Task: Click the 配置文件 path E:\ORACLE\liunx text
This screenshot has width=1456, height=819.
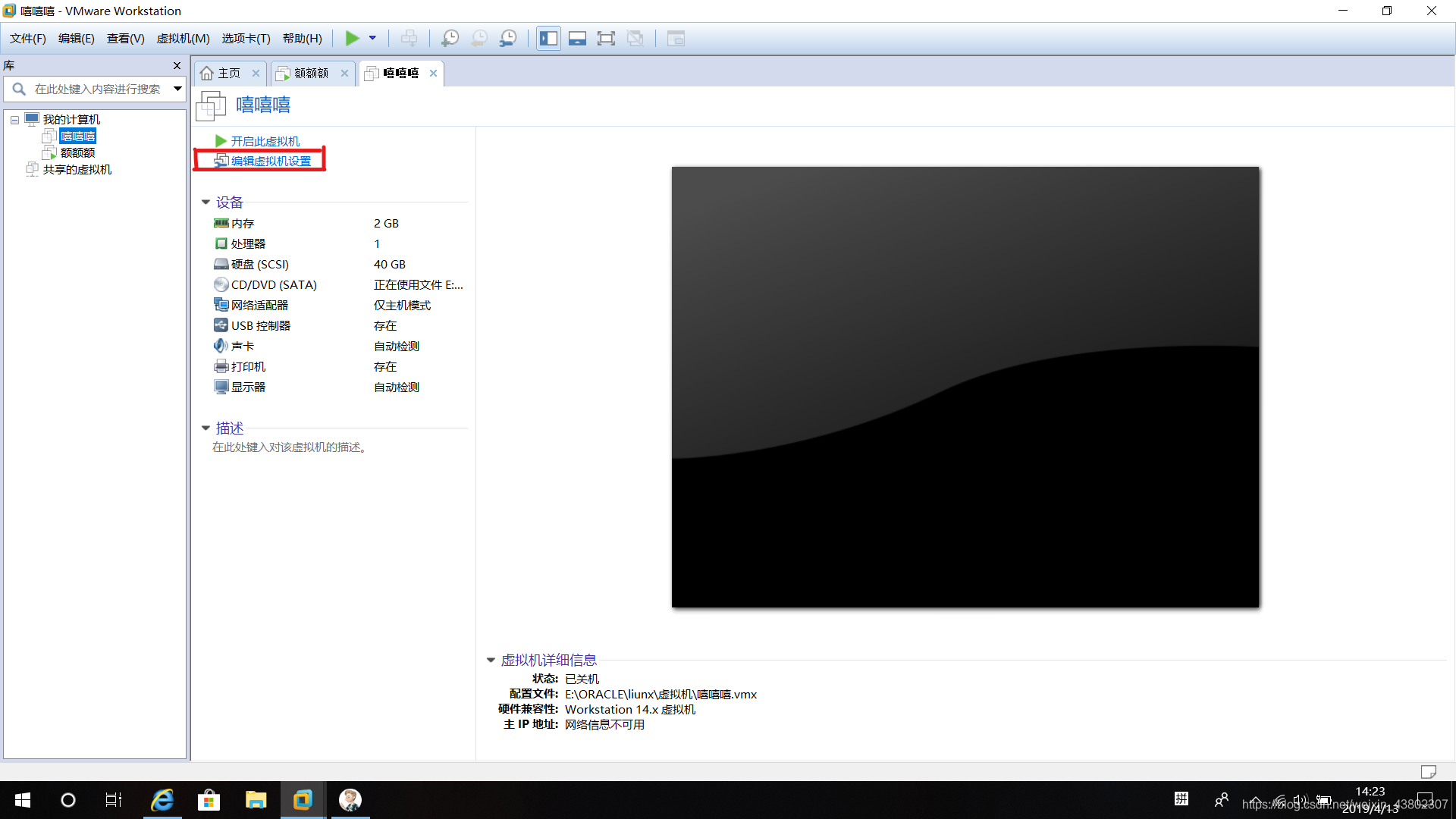Action: 661,695
